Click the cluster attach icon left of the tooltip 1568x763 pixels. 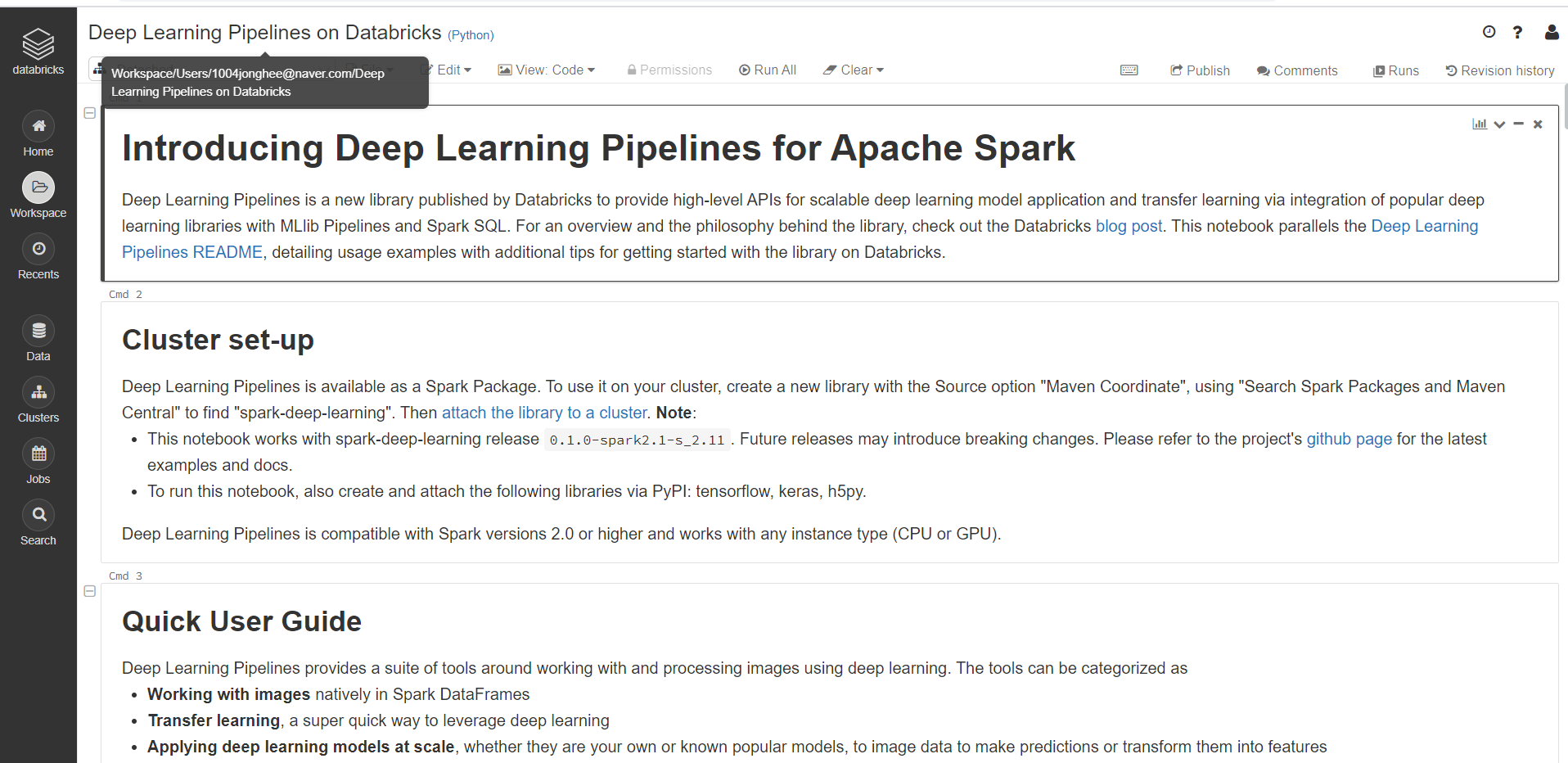pyautogui.click(x=97, y=70)
